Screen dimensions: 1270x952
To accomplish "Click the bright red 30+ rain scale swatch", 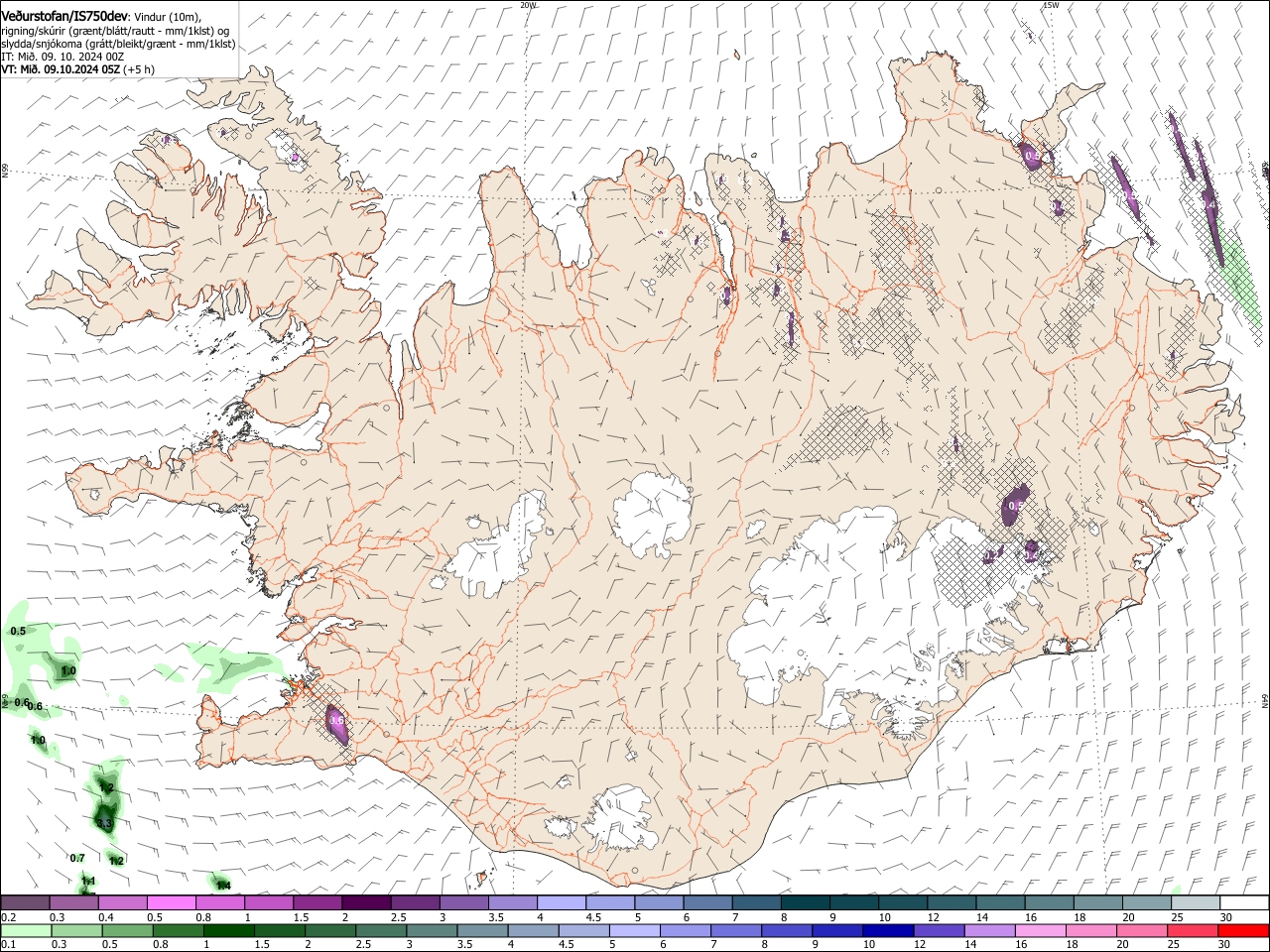I will [1243, 930].
